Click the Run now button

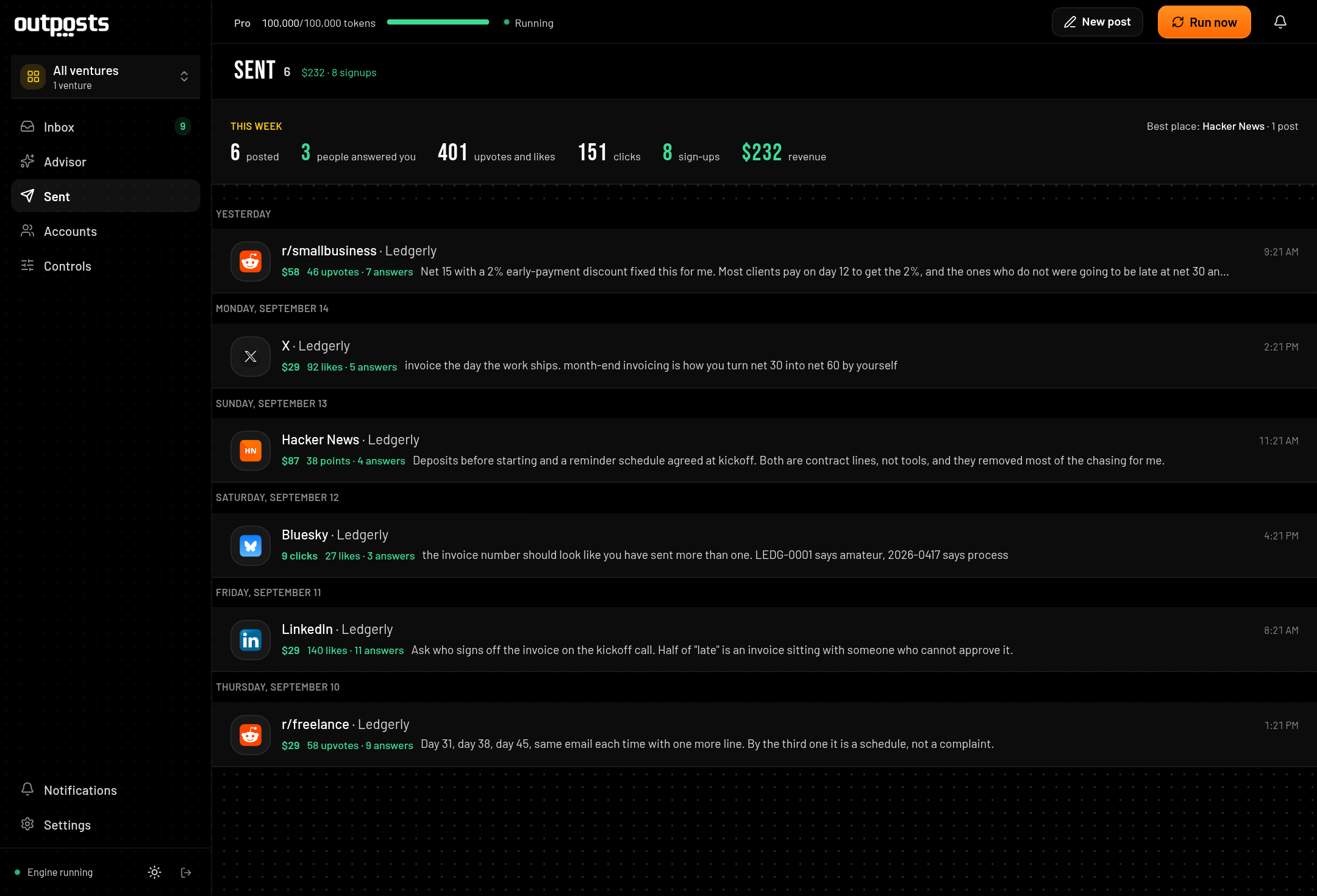[1204, 22]
